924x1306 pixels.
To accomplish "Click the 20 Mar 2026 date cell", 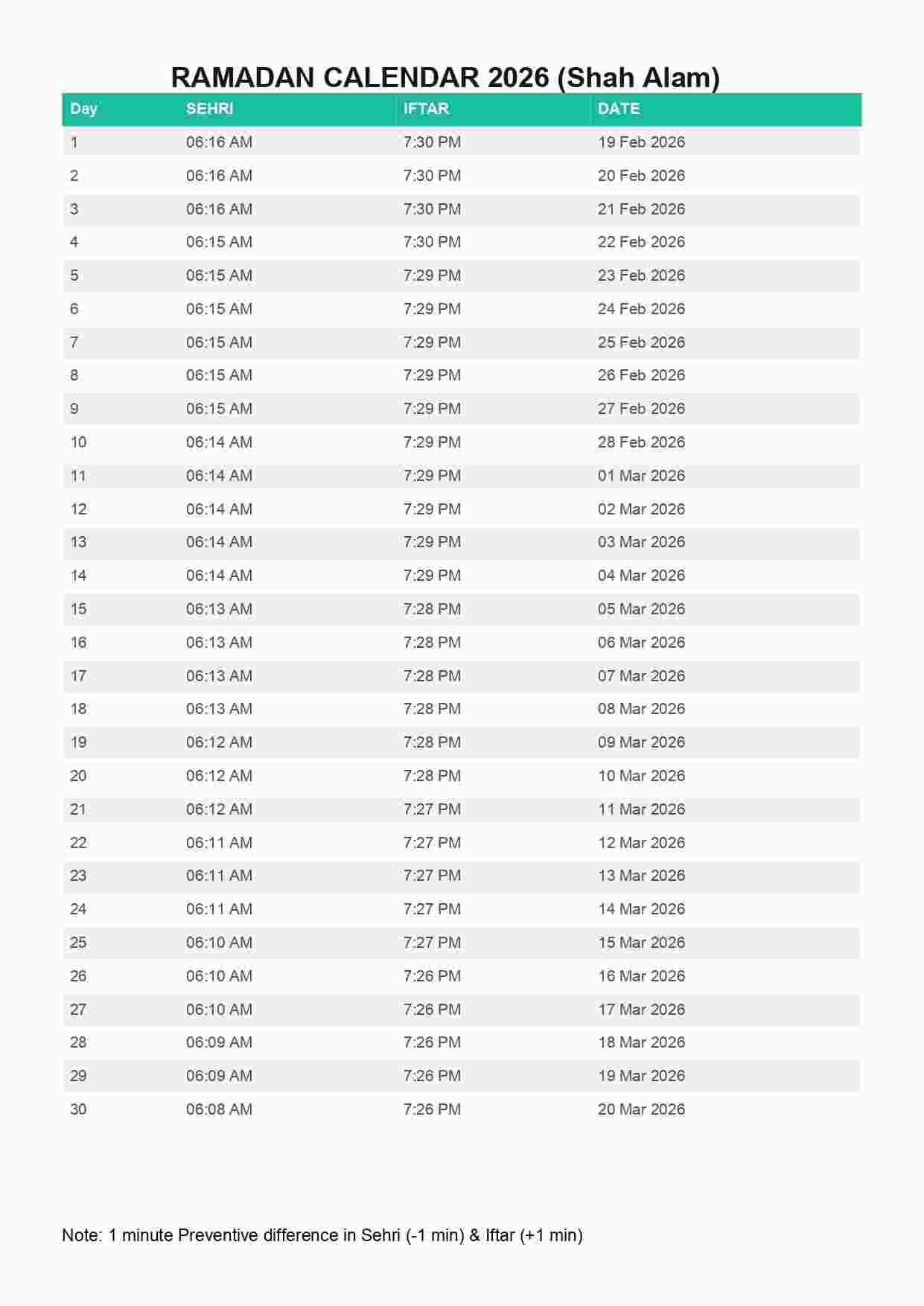I will [x=641, y=1109].
